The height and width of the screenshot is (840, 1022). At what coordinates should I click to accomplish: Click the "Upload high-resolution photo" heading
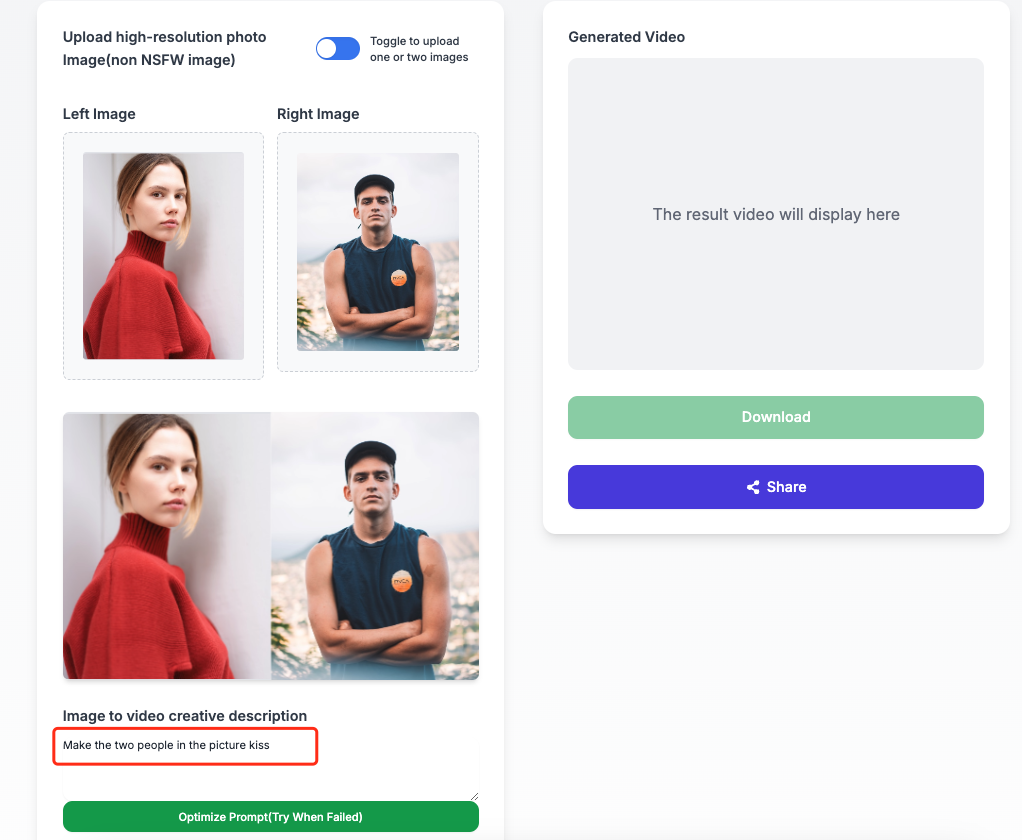point(165,37)
